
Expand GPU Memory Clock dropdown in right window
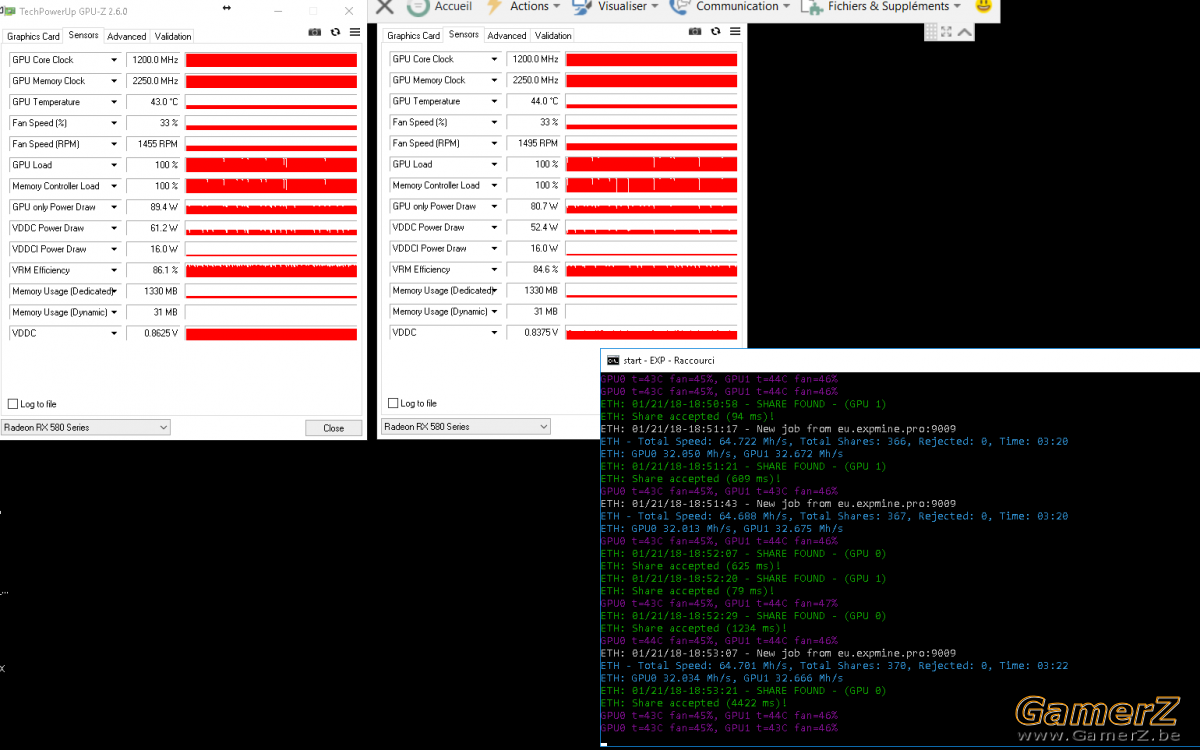(x=494, y=80)
